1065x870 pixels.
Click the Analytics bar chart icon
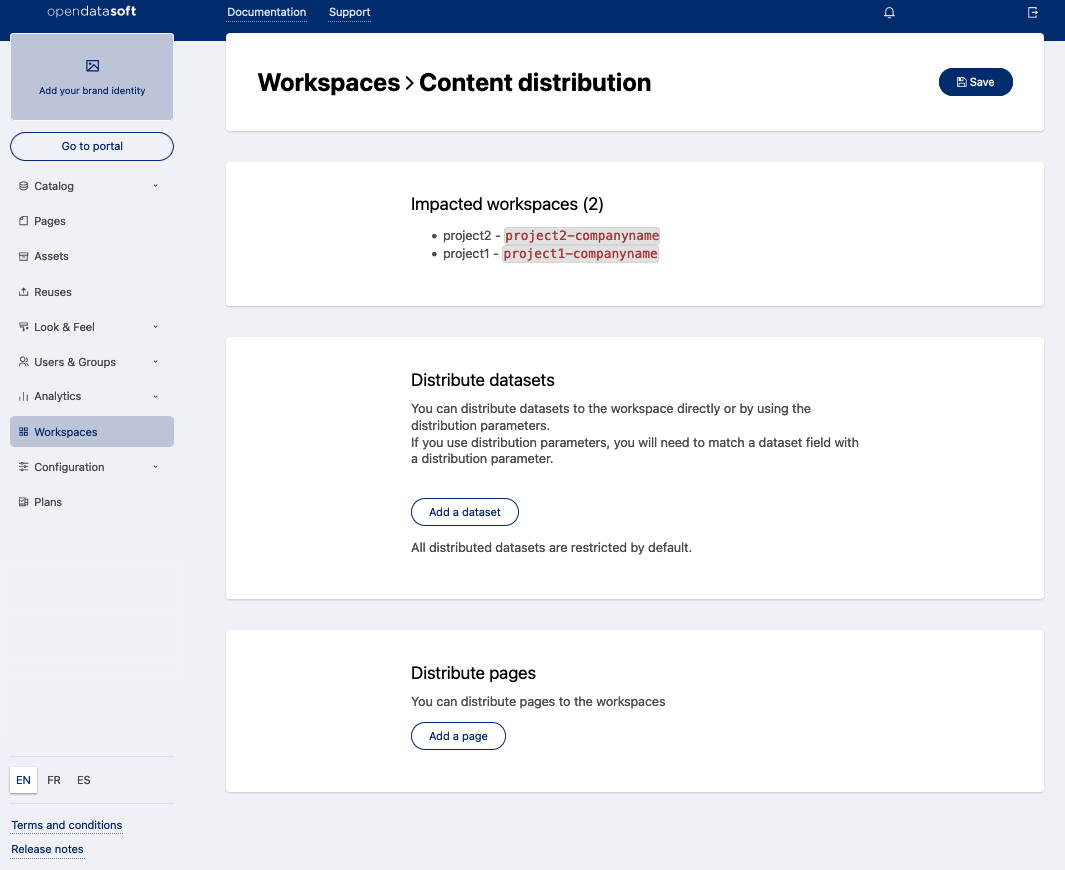click(x=24, y=397)
